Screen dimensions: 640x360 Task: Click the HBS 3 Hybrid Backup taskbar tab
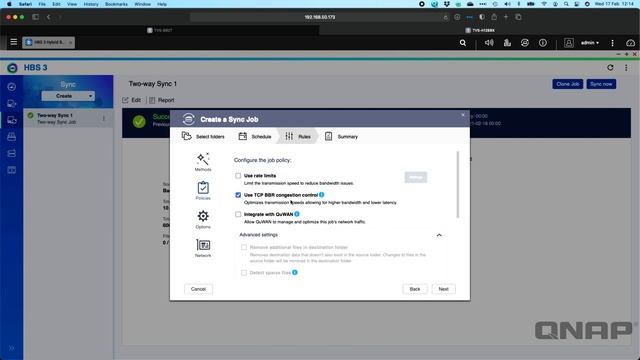(49, 42)
